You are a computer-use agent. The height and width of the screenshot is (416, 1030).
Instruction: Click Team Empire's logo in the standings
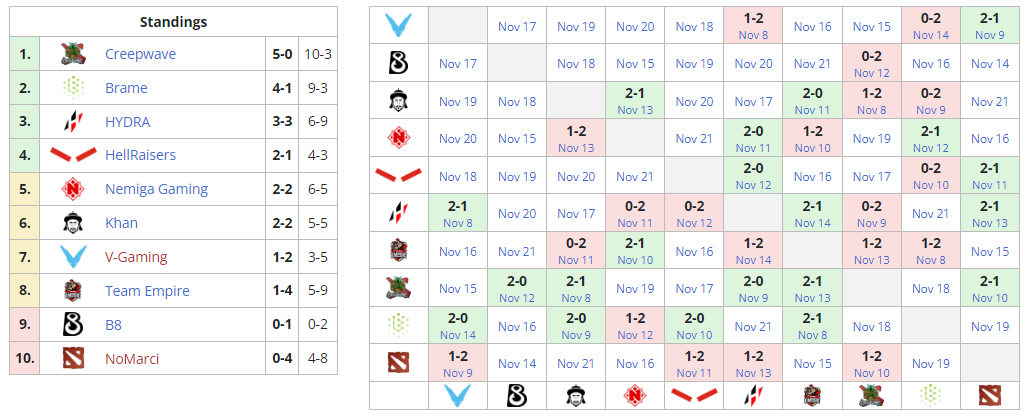point(73,291)
